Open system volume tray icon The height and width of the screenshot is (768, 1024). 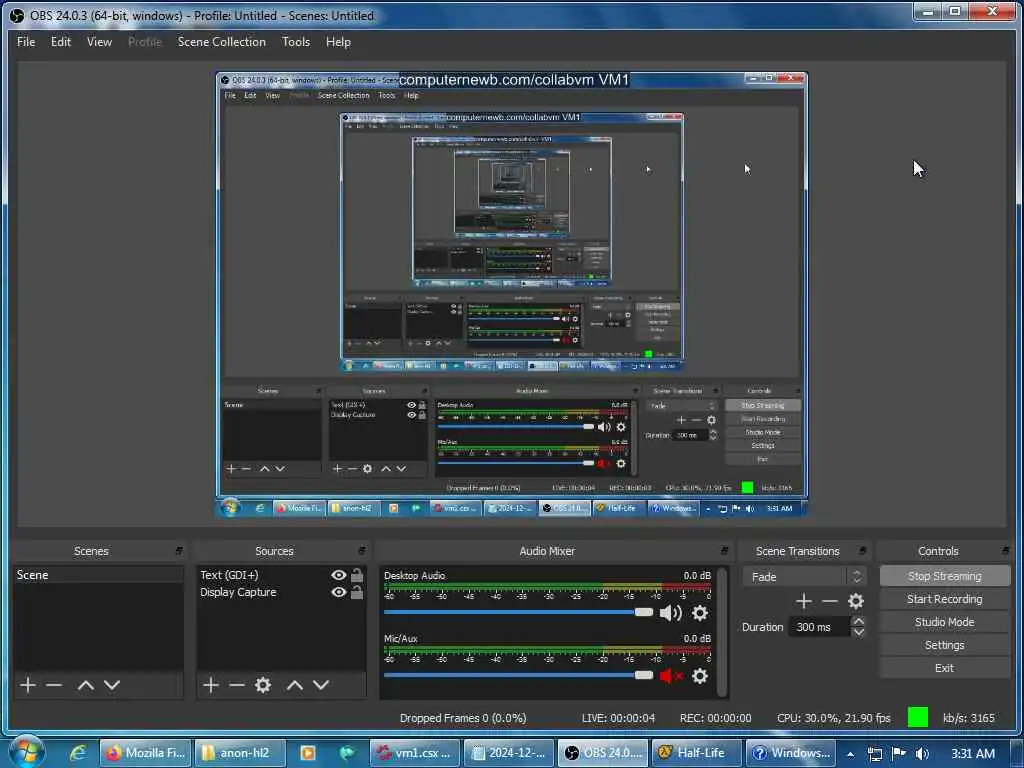[x=922, y=754]
